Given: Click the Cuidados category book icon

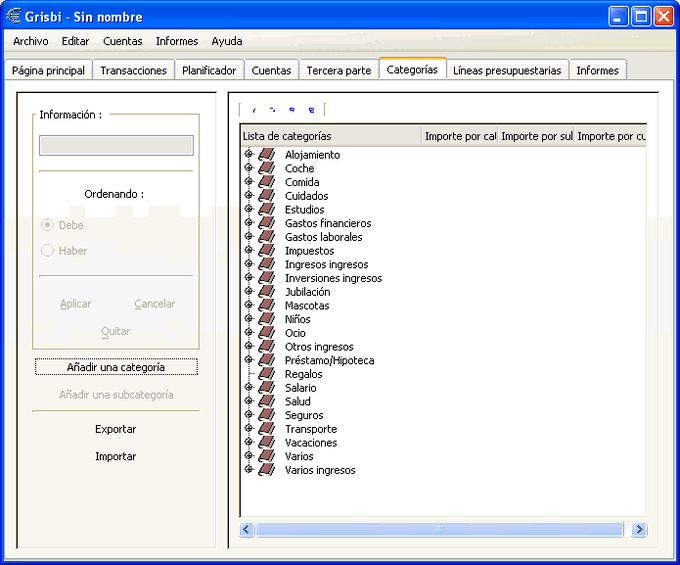Looking at the screenshot, I should 267,196.
